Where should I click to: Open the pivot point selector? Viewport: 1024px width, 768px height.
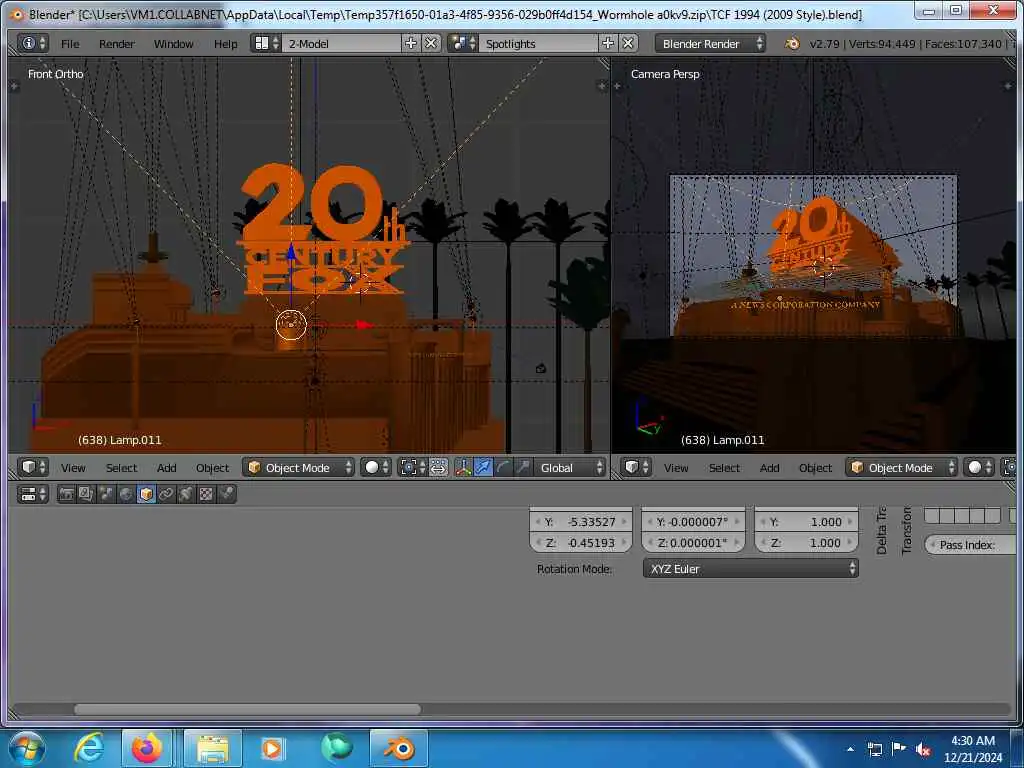point(413,467)
